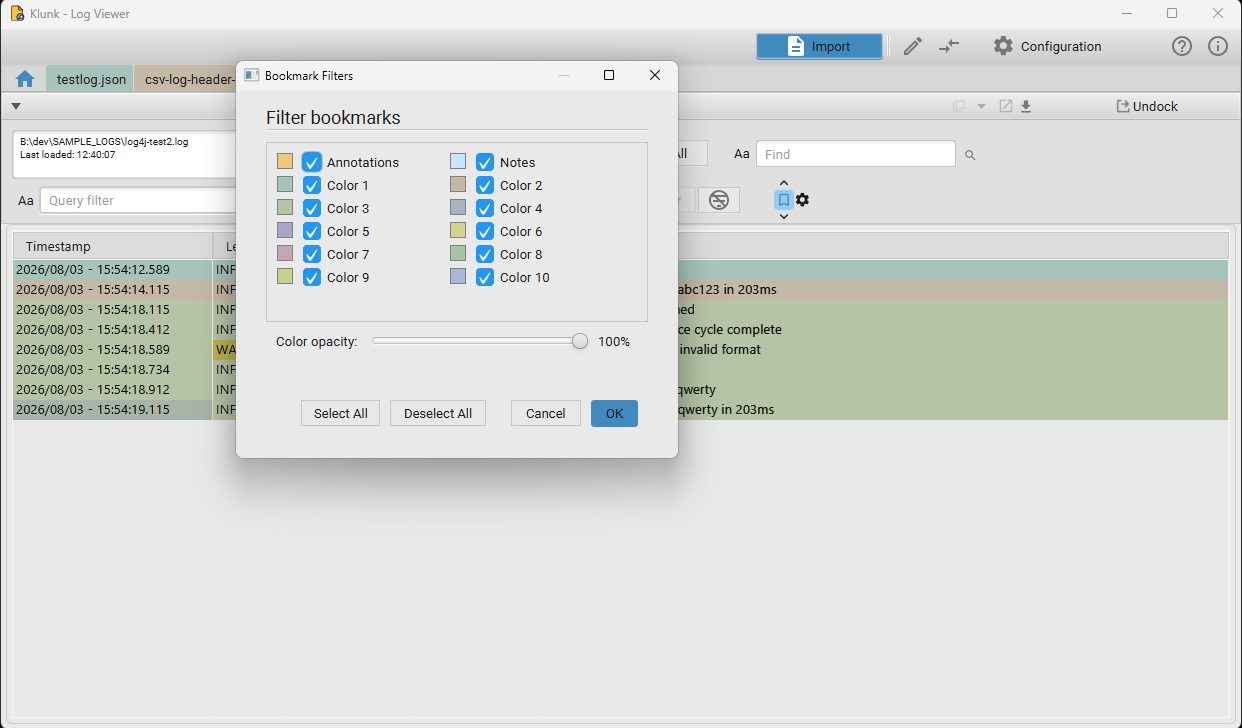Click the Color 5 purple swatch
Screen dimensions: 1242x728
(x=285, y=230)
